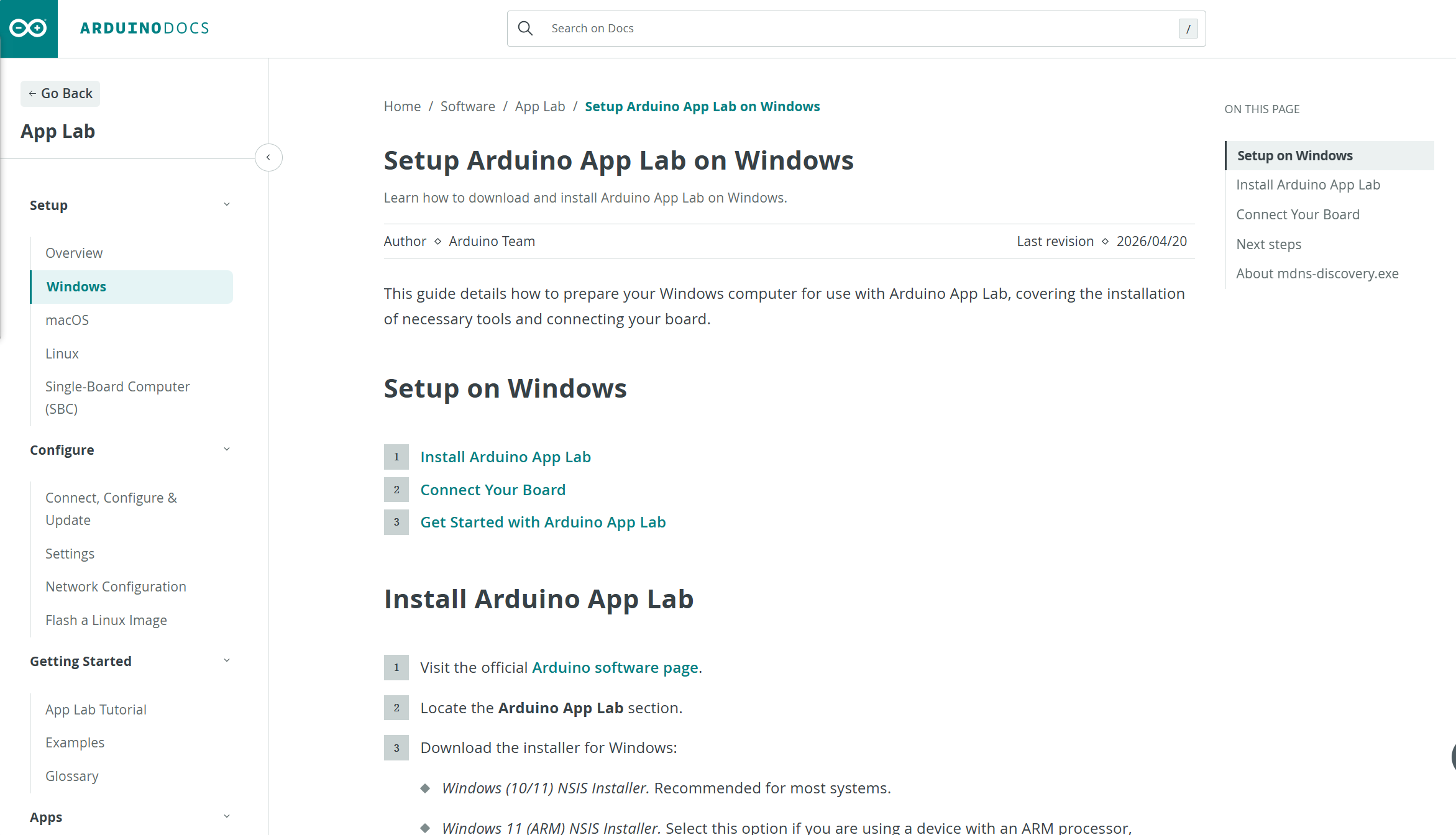Select the Windows sidebar entry

click(x=132, y=286)
